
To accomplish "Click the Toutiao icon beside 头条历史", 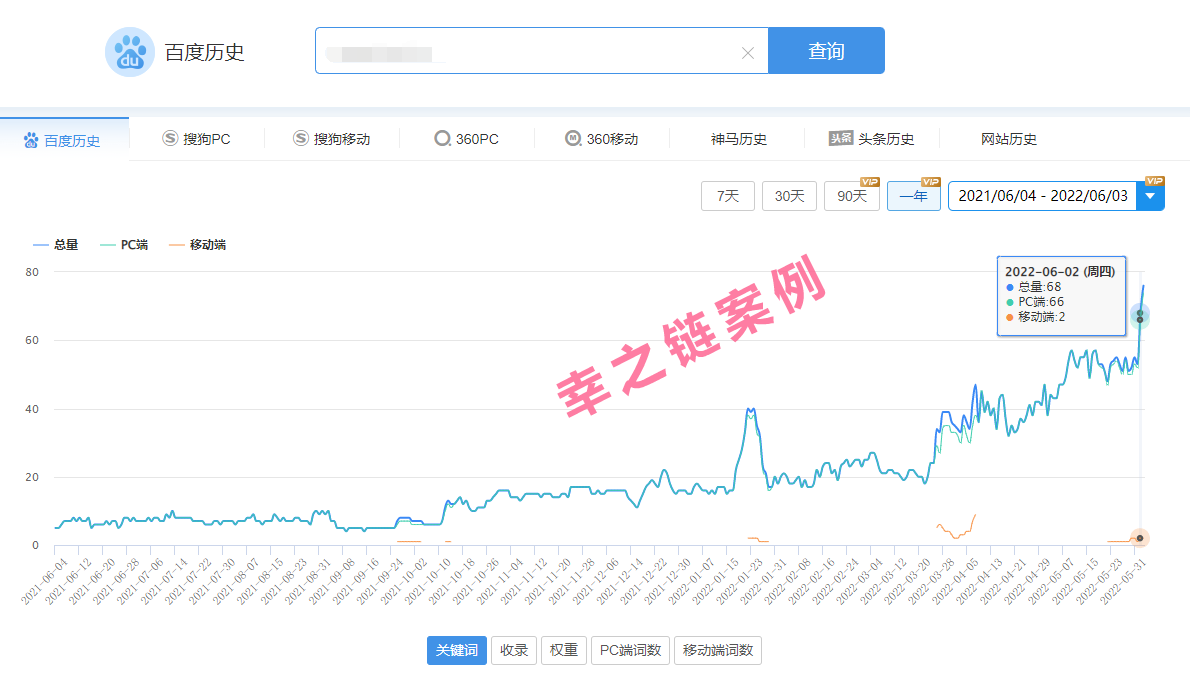I will (841, 138).
